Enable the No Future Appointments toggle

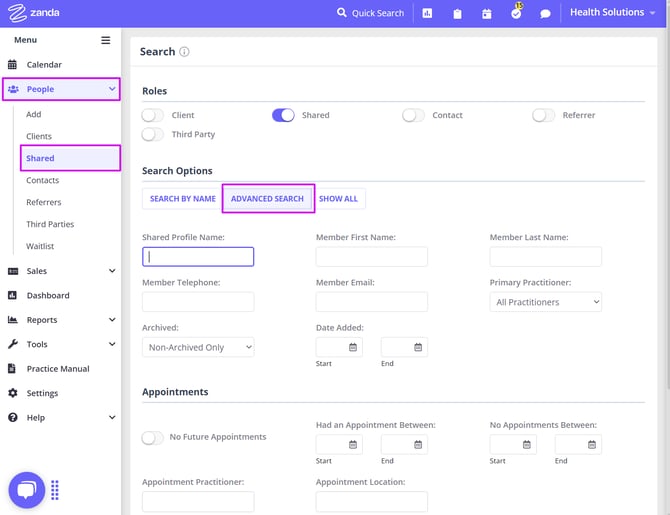[x=153, y=437]
